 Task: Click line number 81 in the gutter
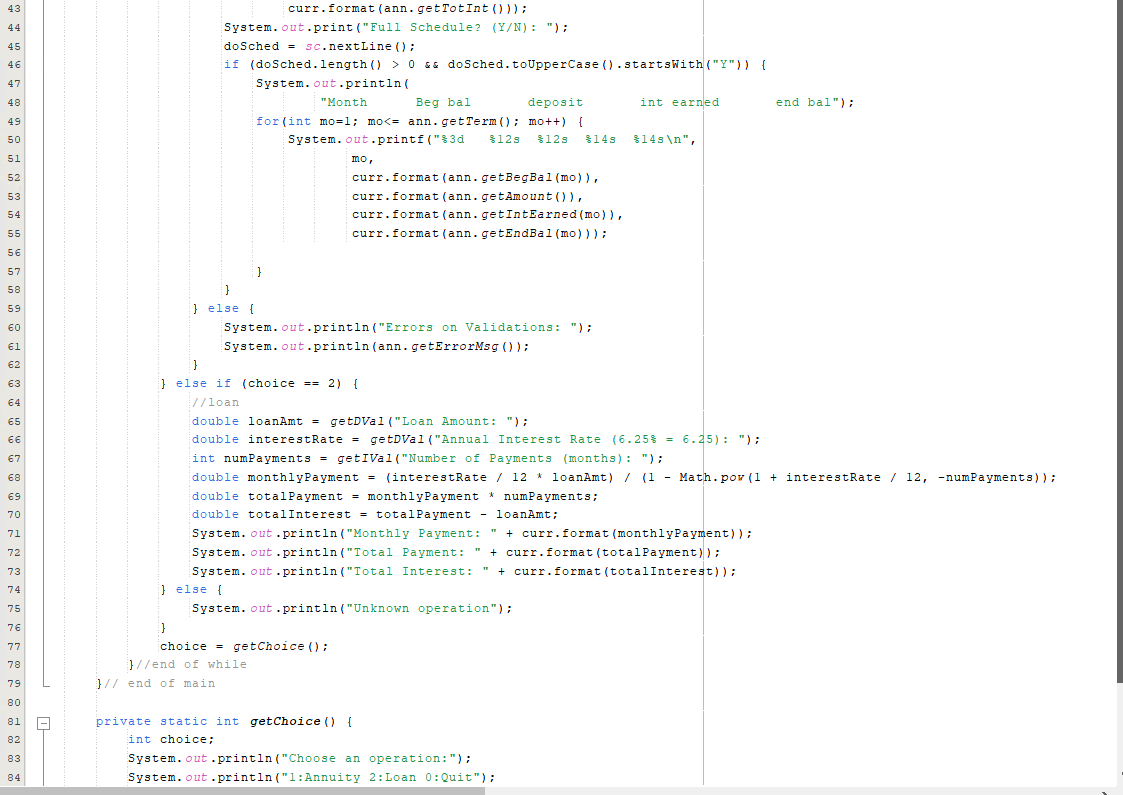pyautogui.click(x=13, y=720)
